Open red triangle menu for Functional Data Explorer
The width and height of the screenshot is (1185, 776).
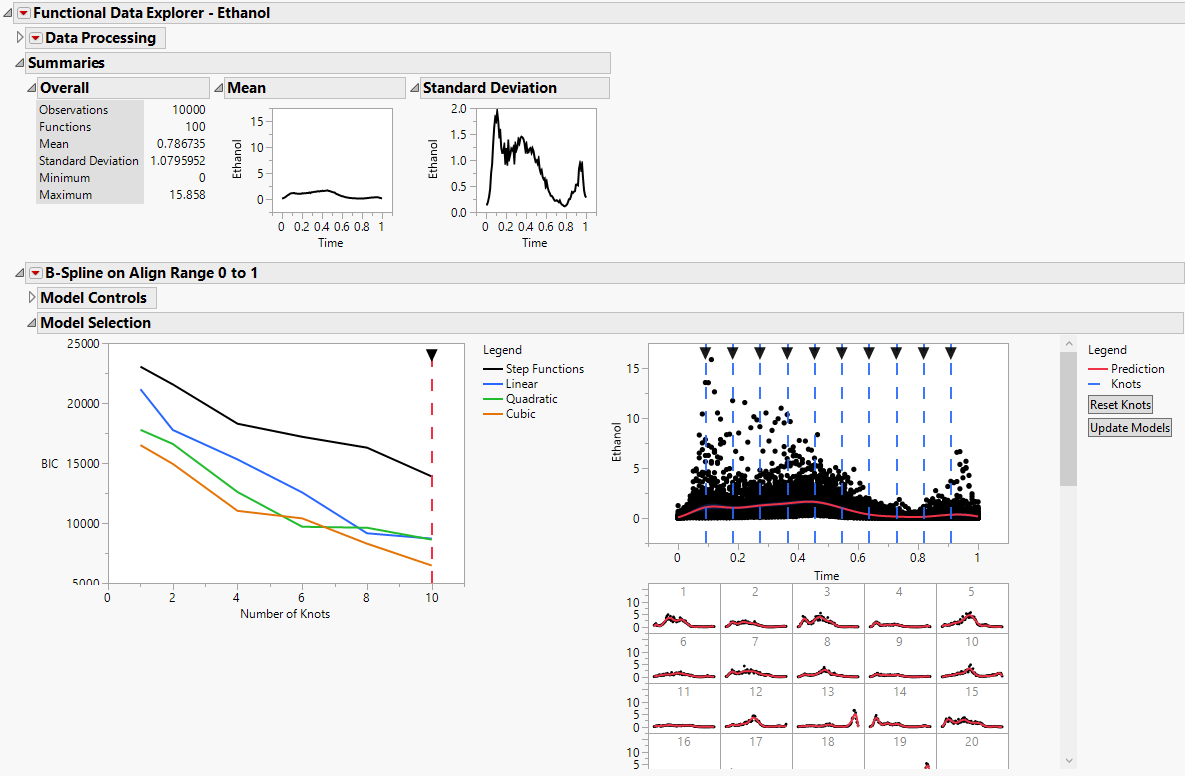pos(23,13)
